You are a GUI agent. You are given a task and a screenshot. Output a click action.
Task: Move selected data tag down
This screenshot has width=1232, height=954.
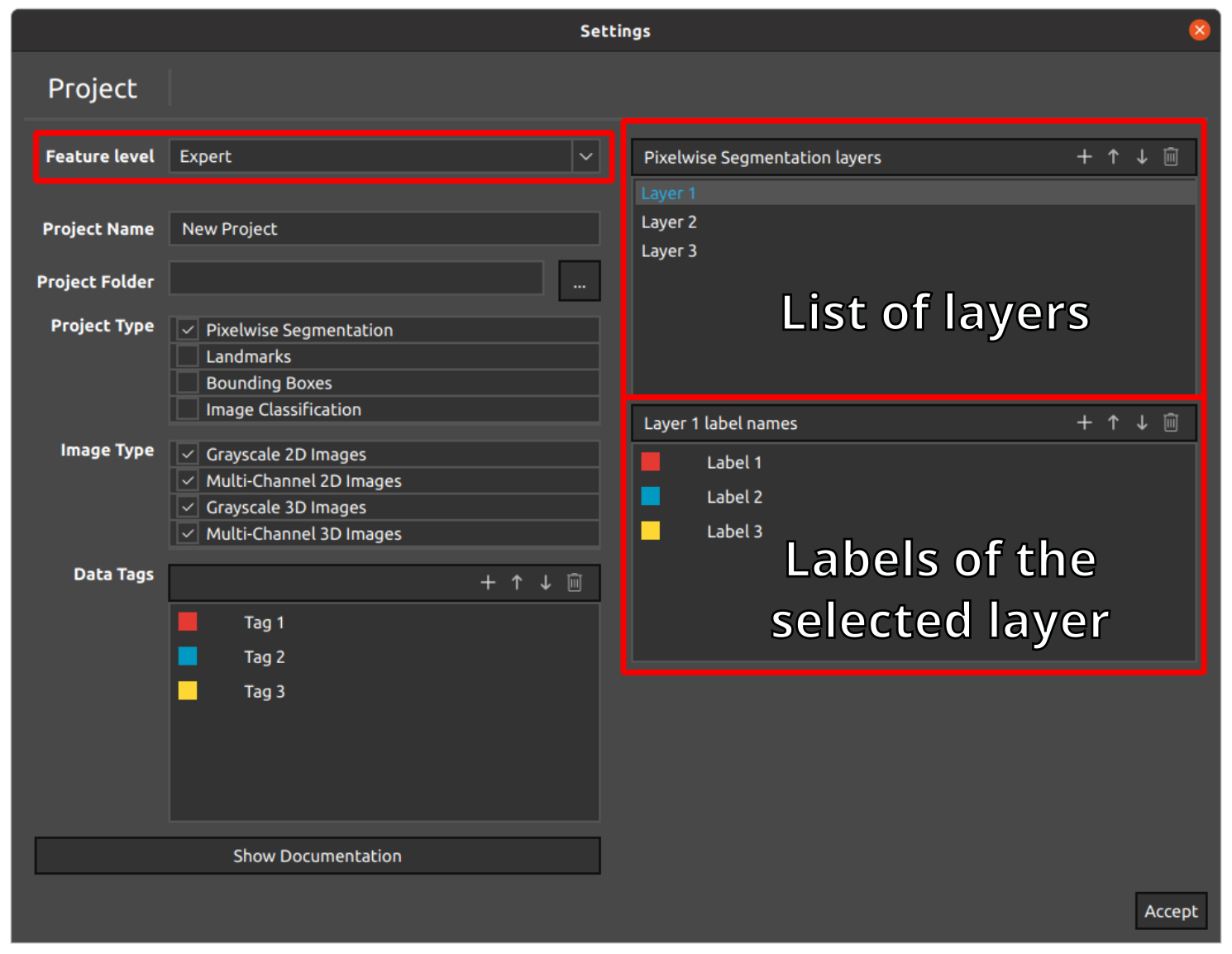click(x=546, y=583)
